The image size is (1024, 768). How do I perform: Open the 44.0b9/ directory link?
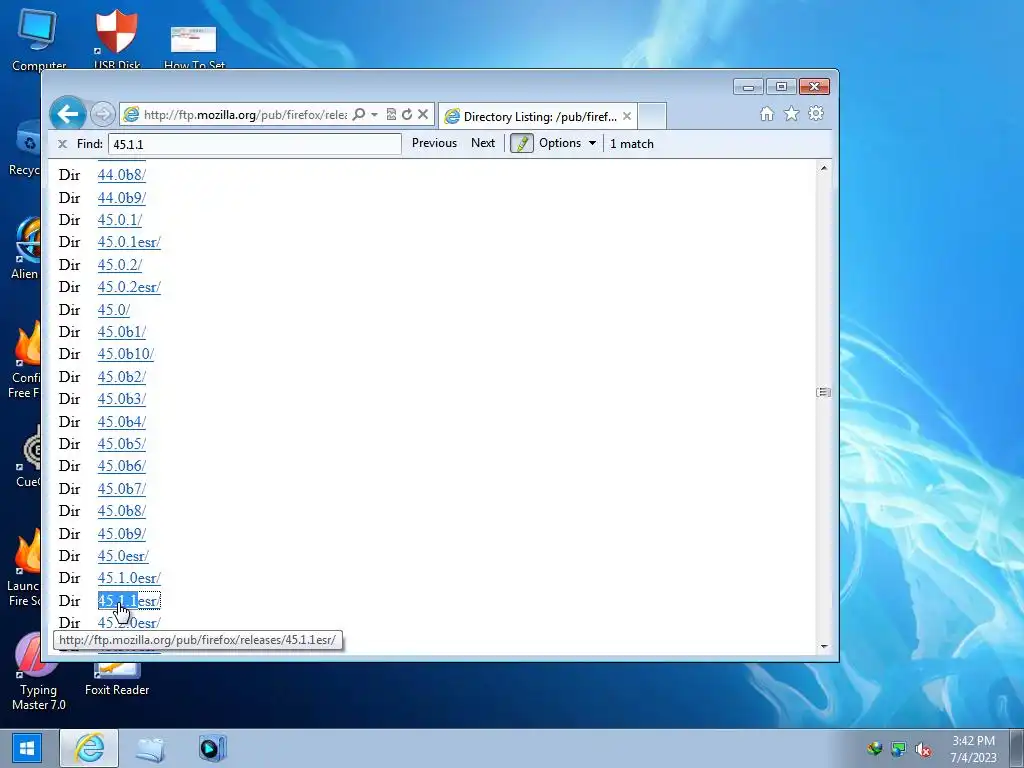point(121,197)
